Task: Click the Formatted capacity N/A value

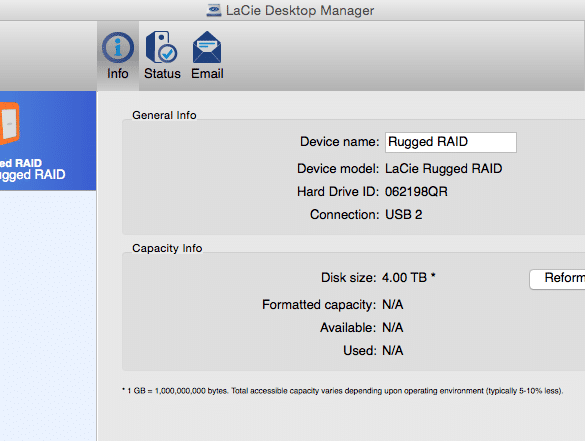Action: (x=392, y=304)
